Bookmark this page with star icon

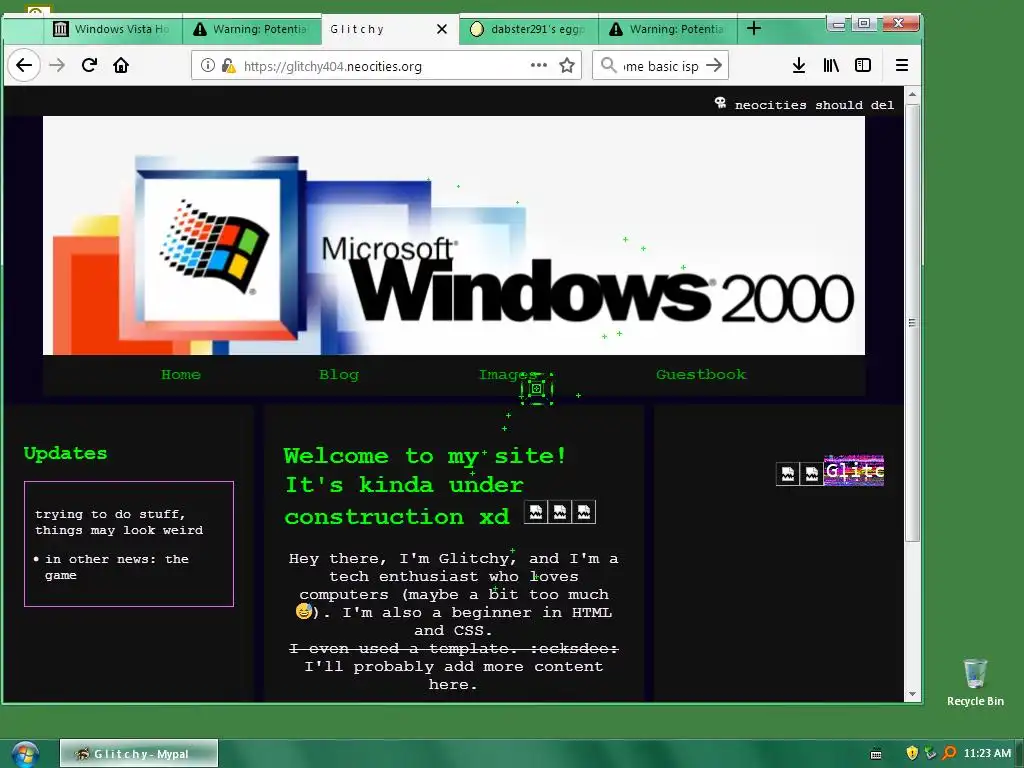(567, 65)
